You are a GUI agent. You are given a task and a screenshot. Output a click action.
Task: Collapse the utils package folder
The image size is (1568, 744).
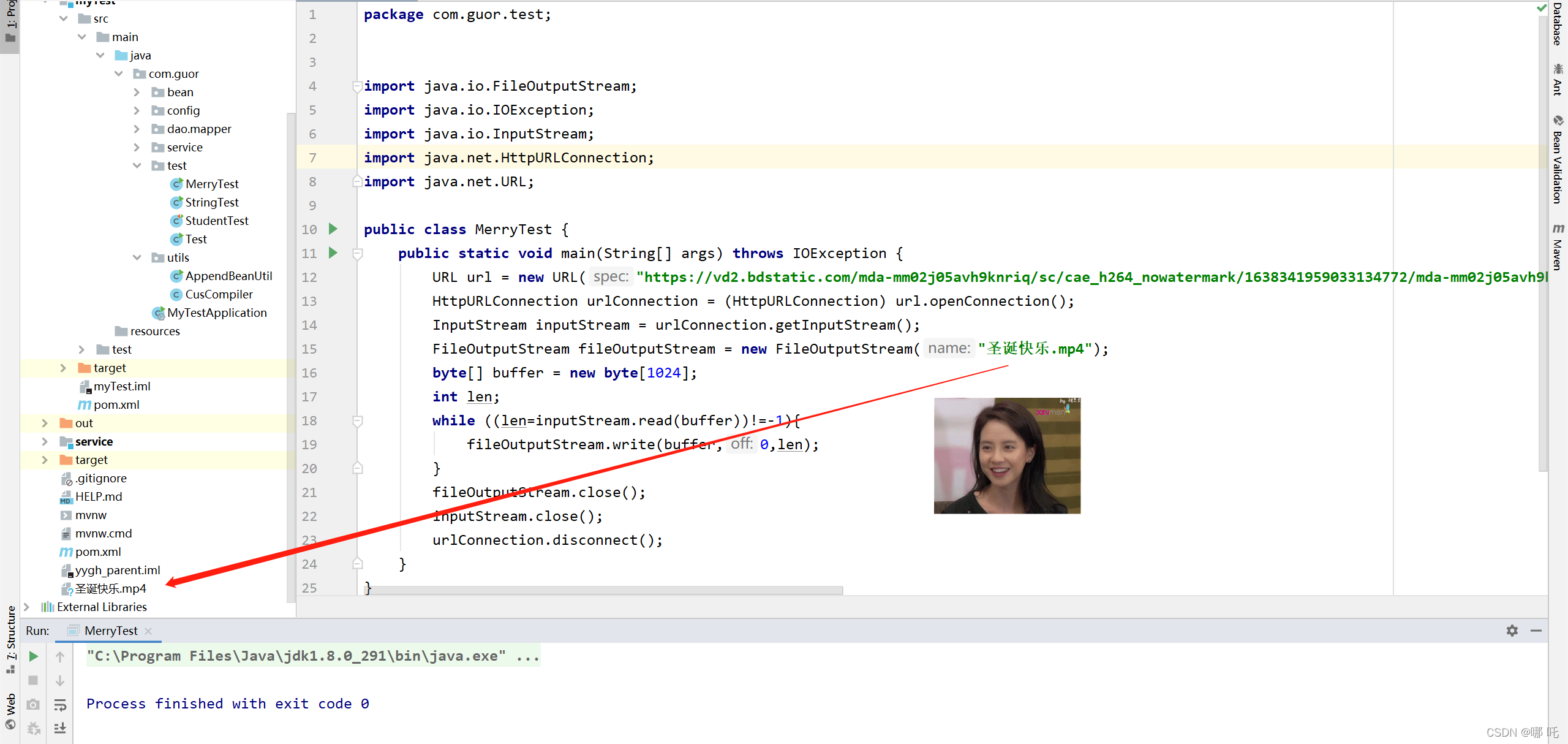pyautogui.click(x=137, y=257)
